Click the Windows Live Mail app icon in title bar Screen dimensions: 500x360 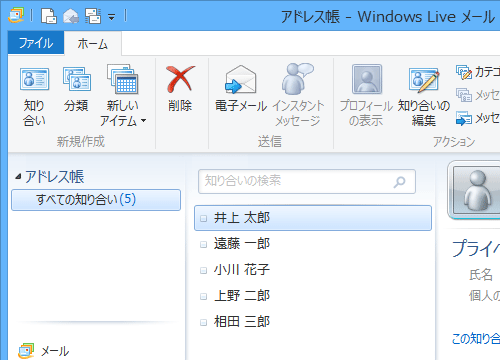coord(16,15)
